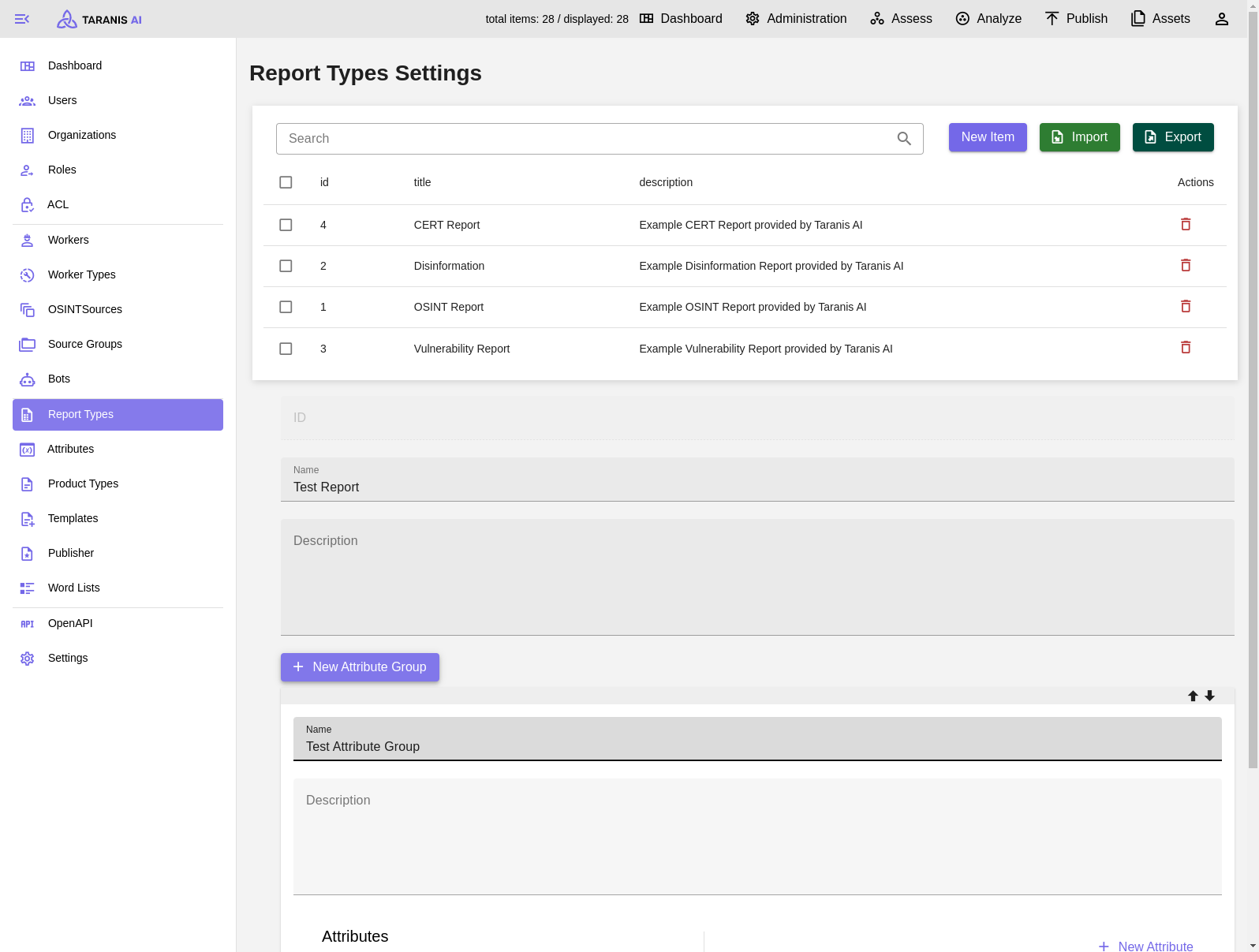The height and width of the screenshot is (952, 1259).
Task: Go to Assets in top navigation
Action: pyautogui.click(x=1160, y=19)
